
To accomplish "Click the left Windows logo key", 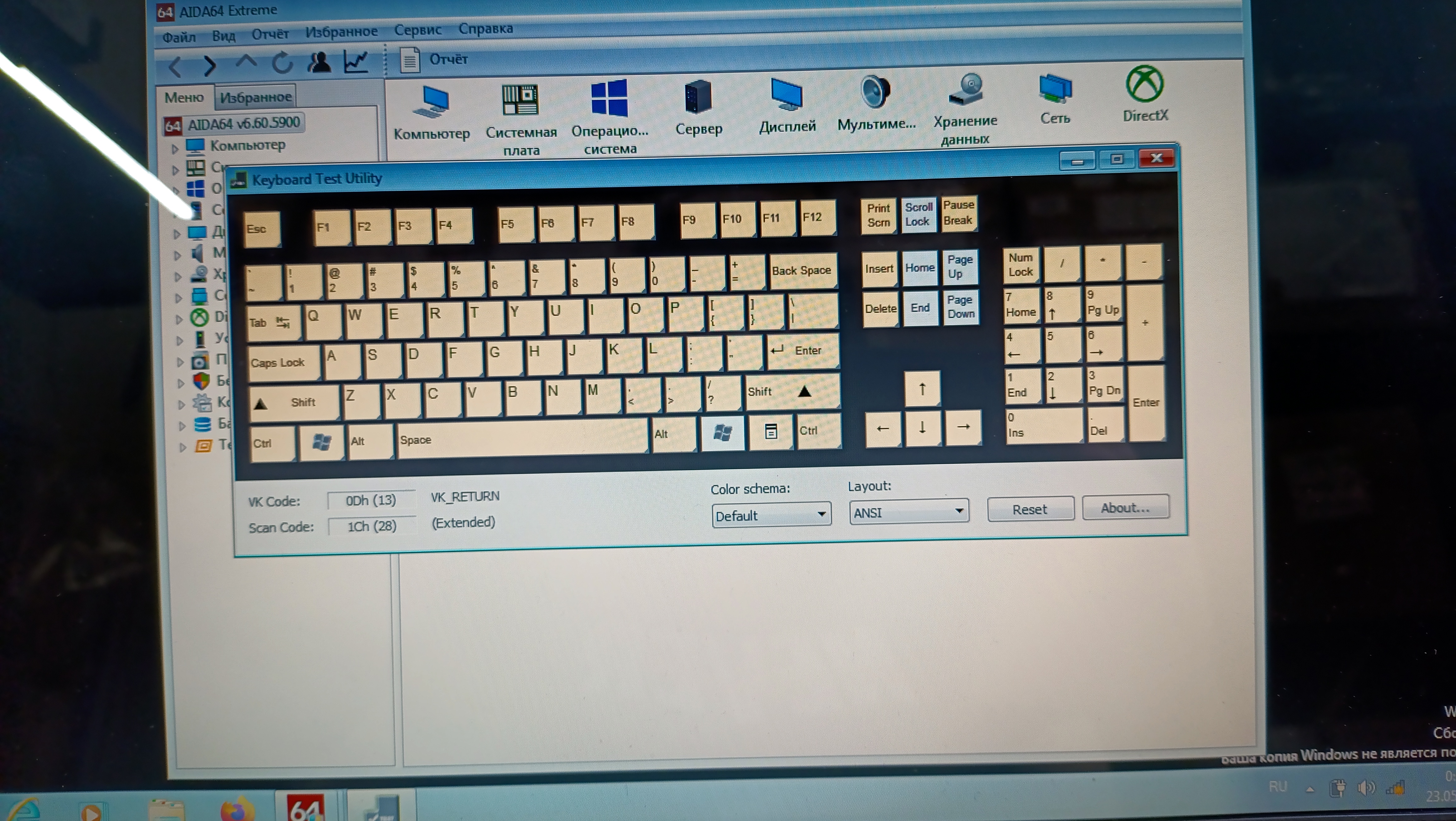I will [321, 442].
